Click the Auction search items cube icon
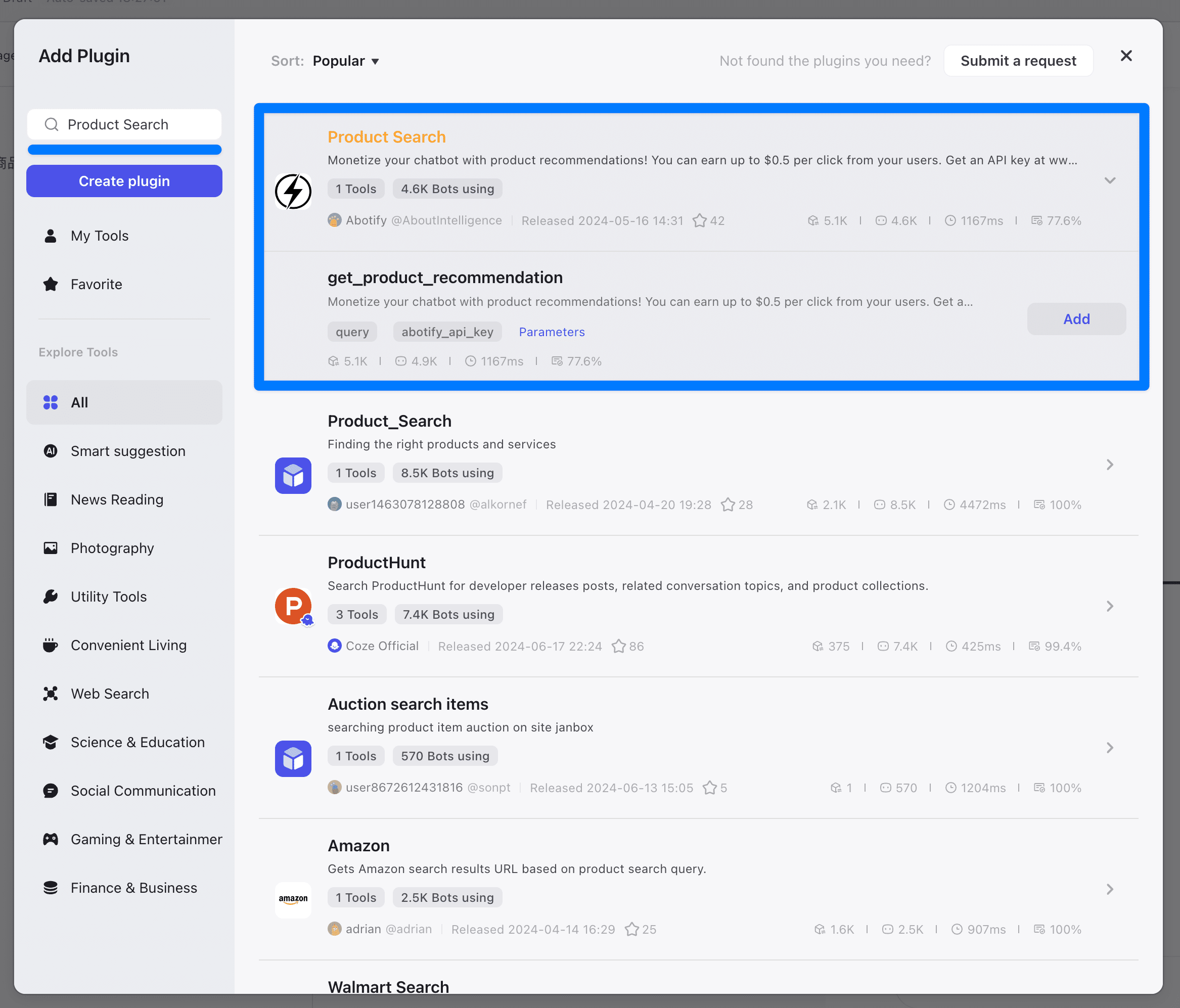The width and height of the screenshot is (1180, 1008). (293, 759)
